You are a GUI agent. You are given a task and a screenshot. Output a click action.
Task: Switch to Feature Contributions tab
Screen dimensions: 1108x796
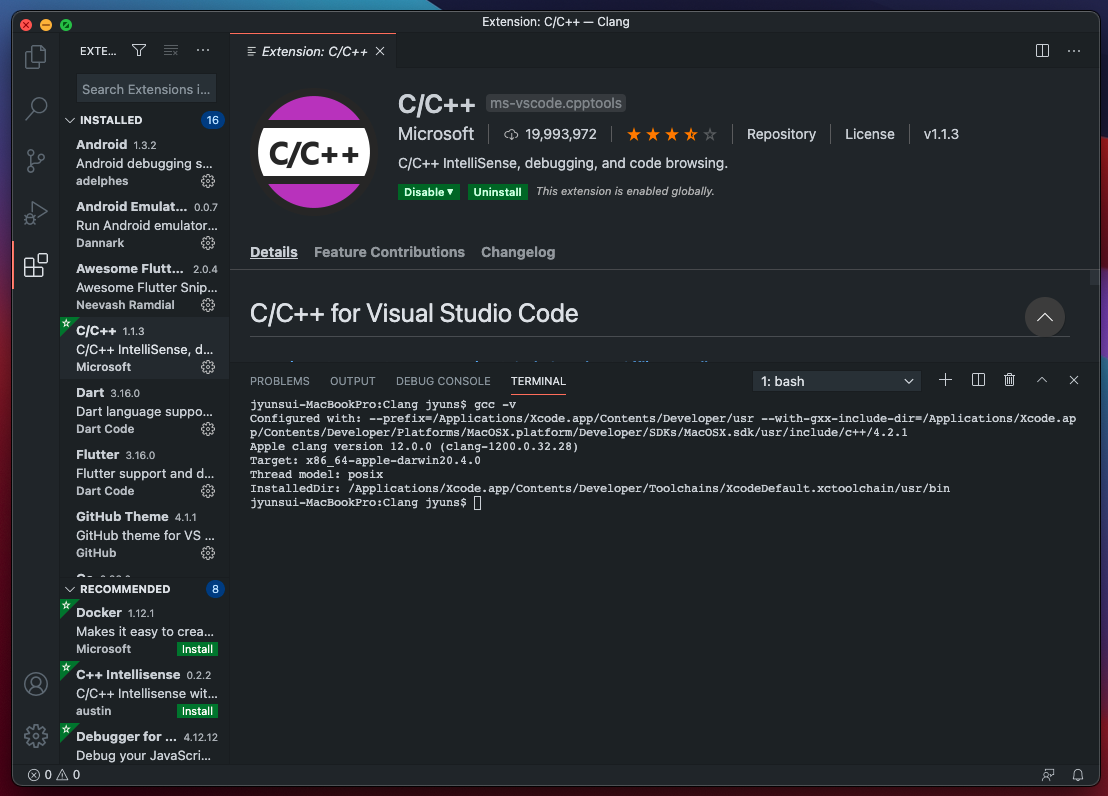[389, 252]
